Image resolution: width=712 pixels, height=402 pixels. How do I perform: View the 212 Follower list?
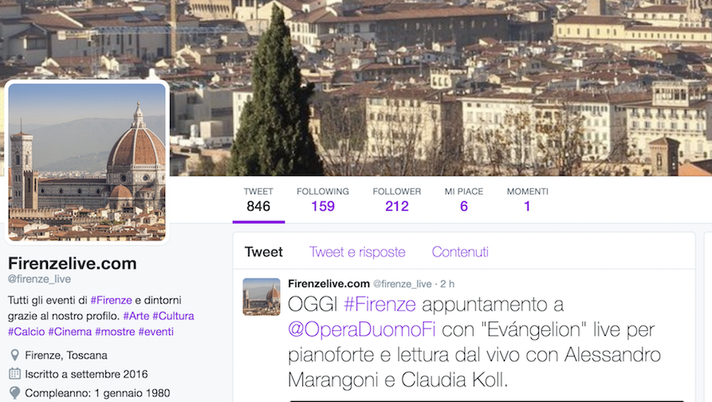pos(397,200)
